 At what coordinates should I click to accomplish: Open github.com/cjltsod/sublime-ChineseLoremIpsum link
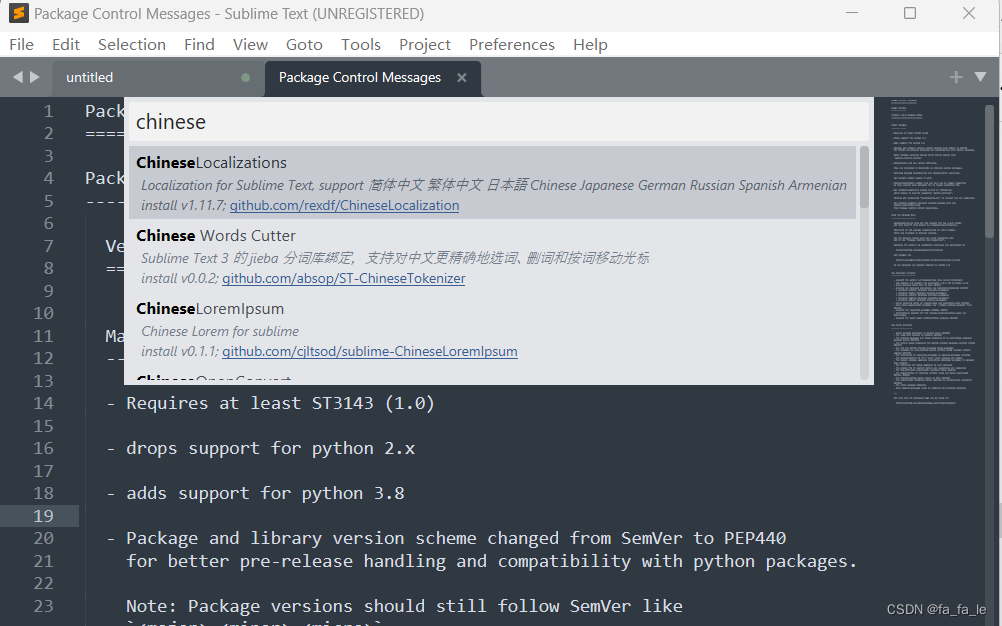click(370, 351)
